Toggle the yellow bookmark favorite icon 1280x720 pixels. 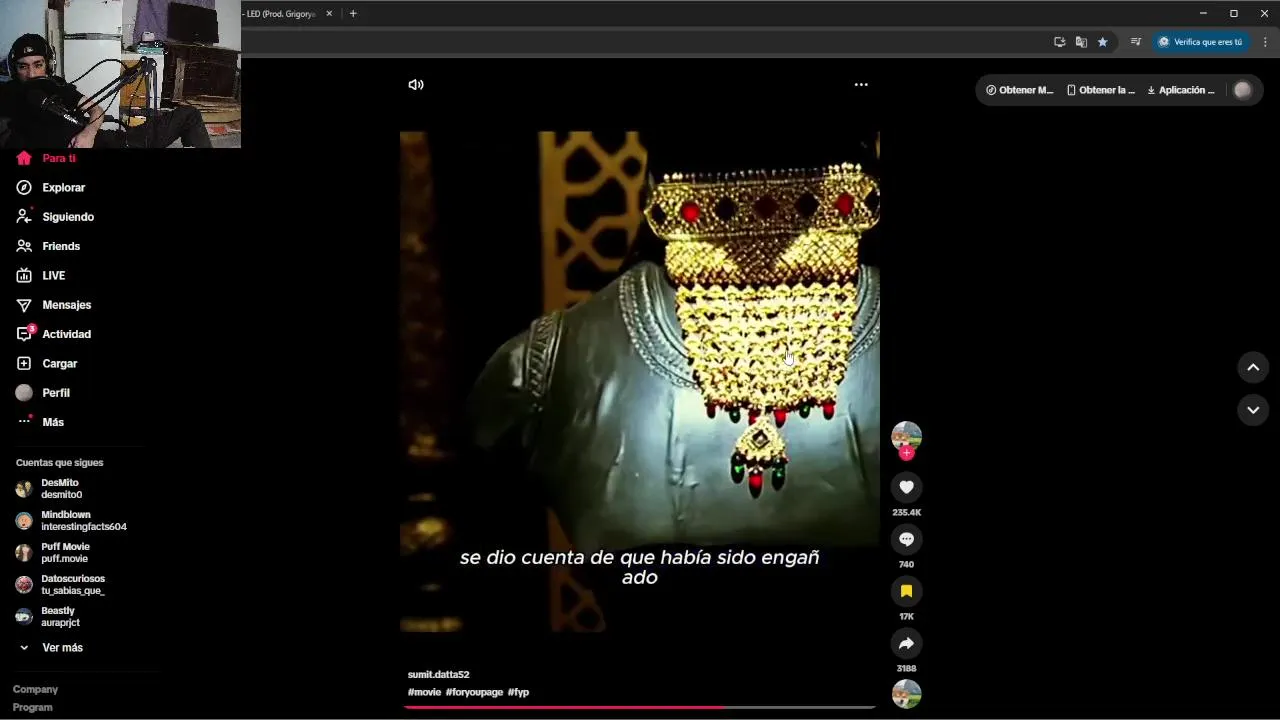906,591
